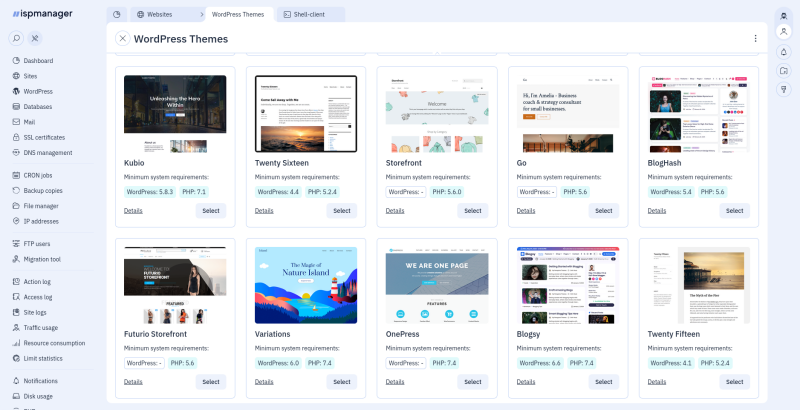800x410 pixels.
Task: Open Site logs
Action: pos(35,312)
